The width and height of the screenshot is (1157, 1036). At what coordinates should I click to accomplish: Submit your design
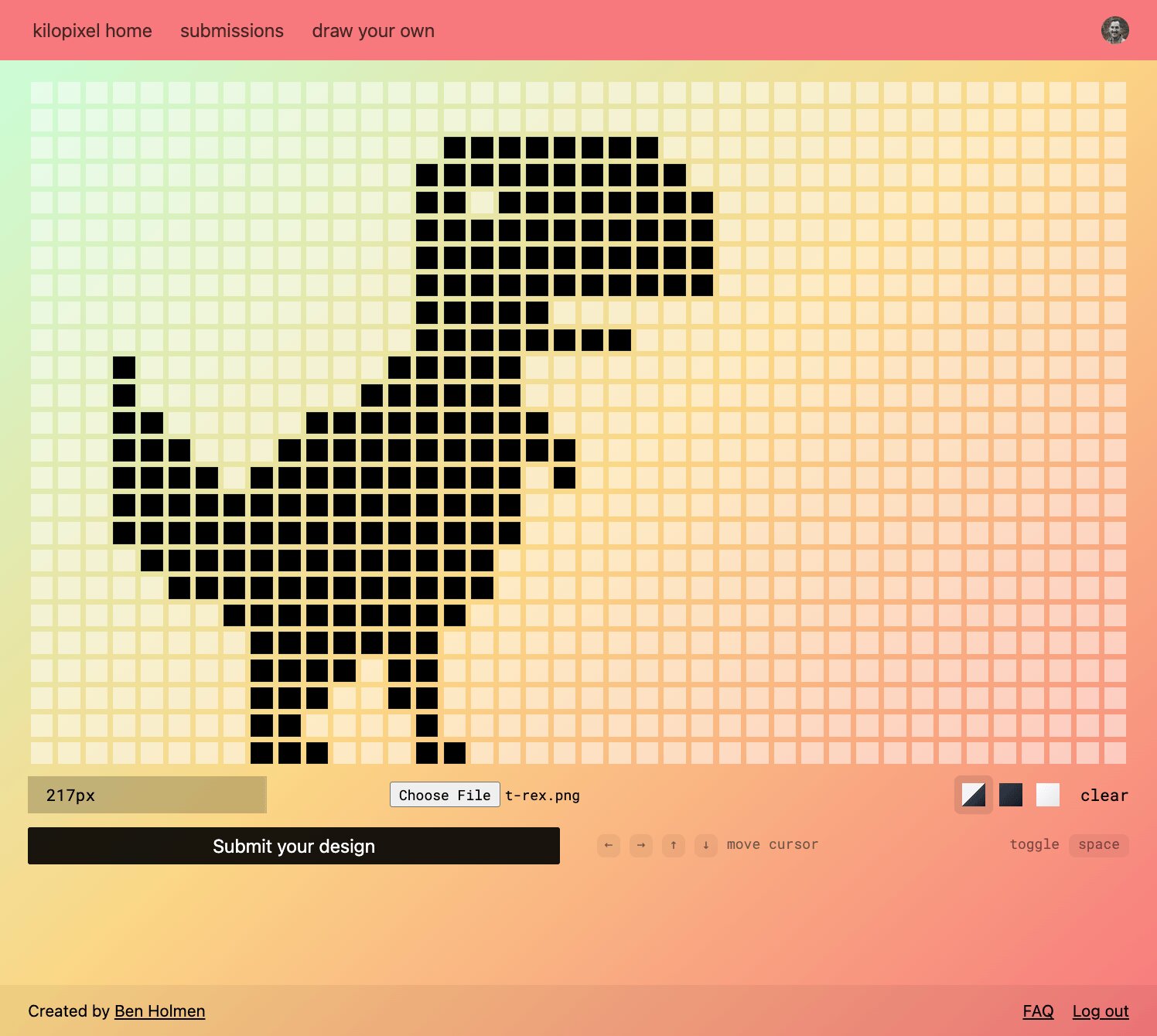tap(294, 846)
